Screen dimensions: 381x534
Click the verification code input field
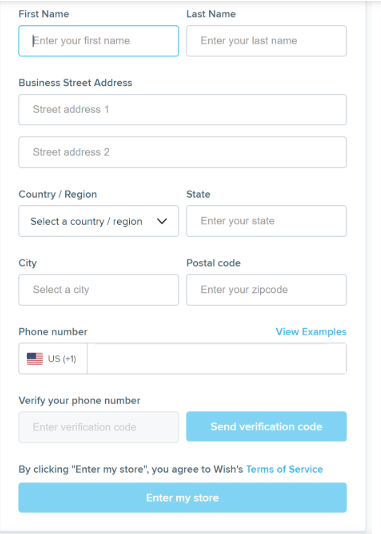(x=98, y=427)
